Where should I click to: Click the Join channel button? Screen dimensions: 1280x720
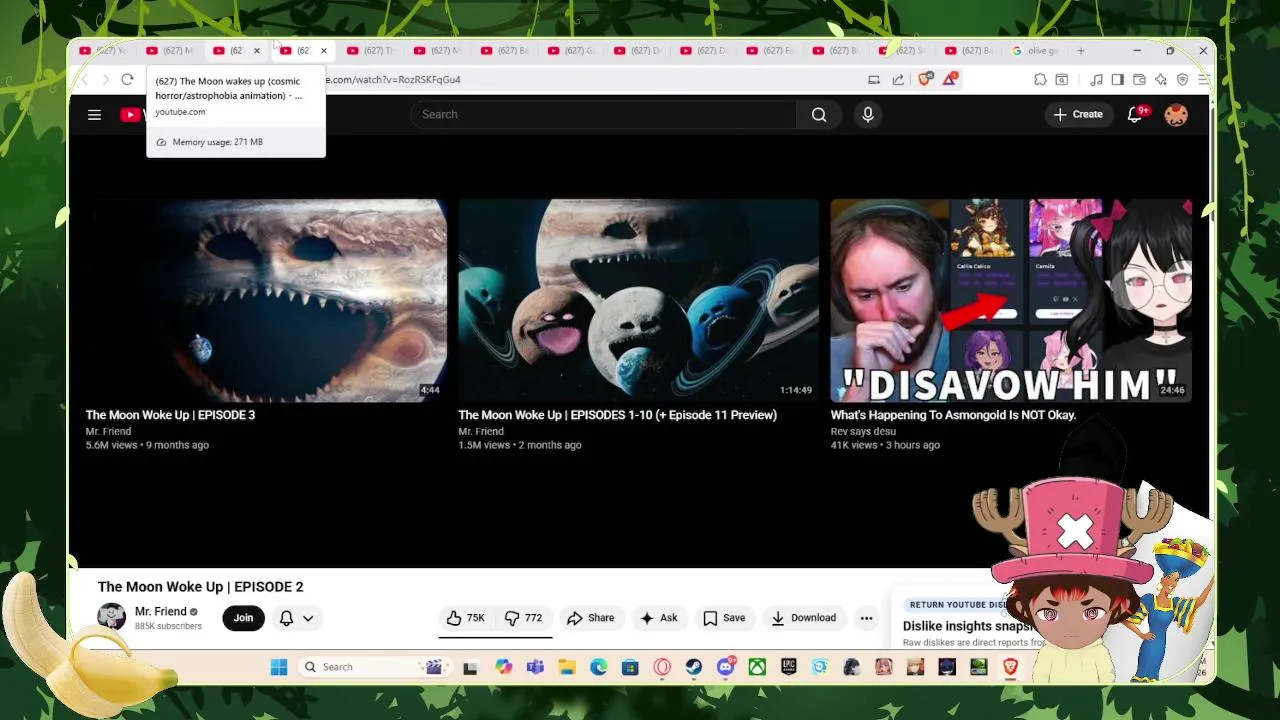[x=243, y=618]
